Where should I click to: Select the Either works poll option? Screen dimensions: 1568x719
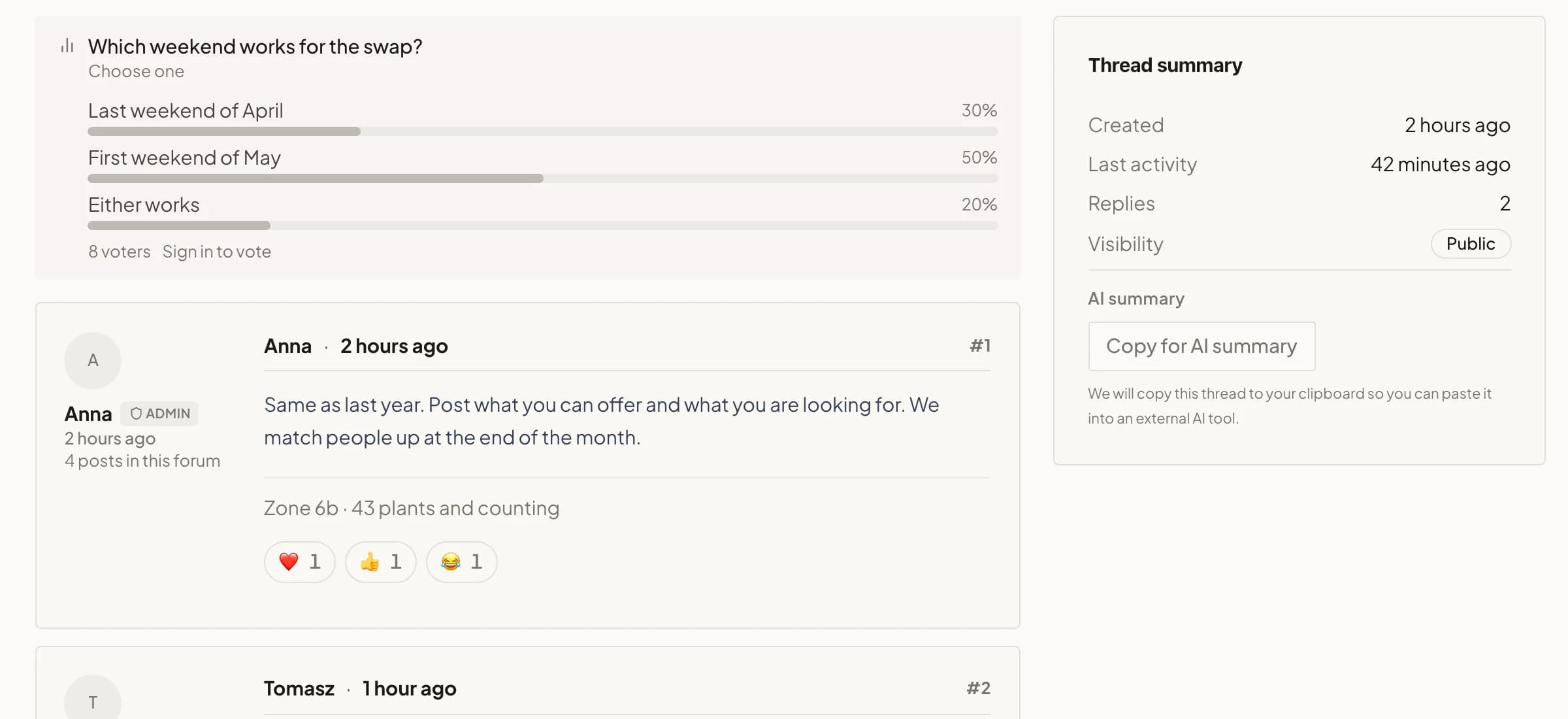(543, 212)
